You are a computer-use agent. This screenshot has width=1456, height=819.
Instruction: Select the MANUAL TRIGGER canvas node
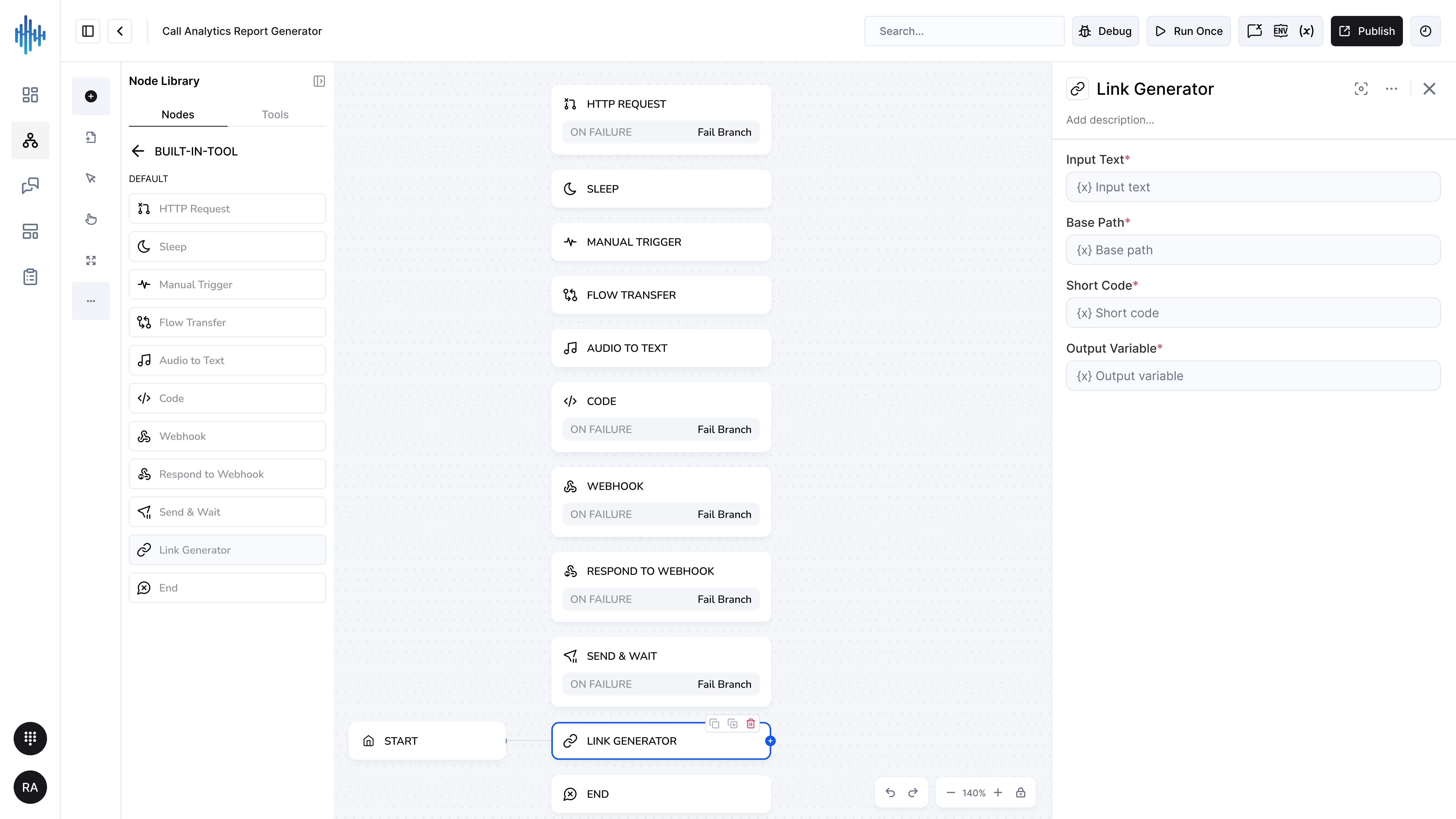point(661,242)
